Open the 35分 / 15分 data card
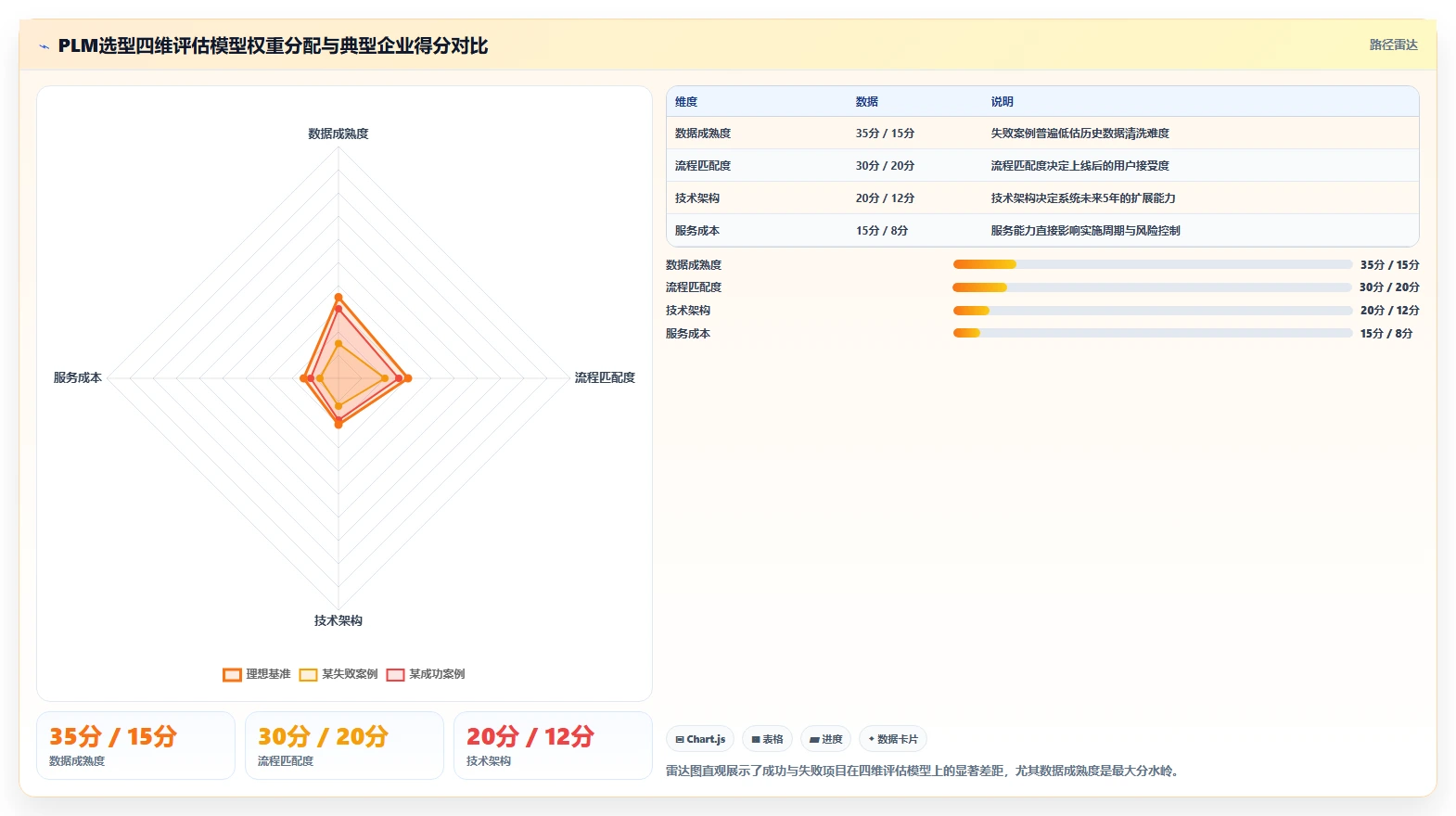This screenshot has width=1456, height=816. 135,746
